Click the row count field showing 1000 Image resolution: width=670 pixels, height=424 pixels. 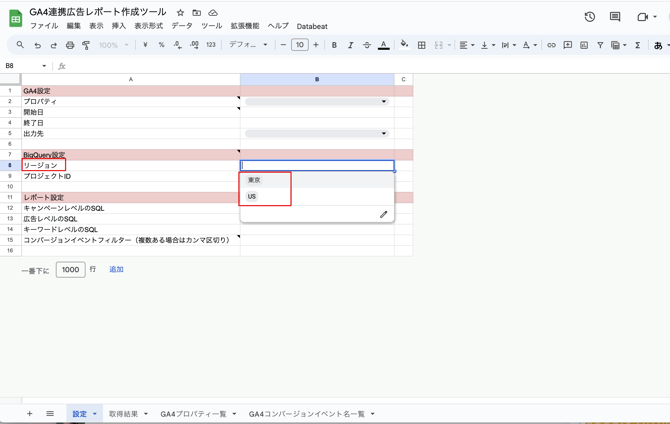[71, 270]
